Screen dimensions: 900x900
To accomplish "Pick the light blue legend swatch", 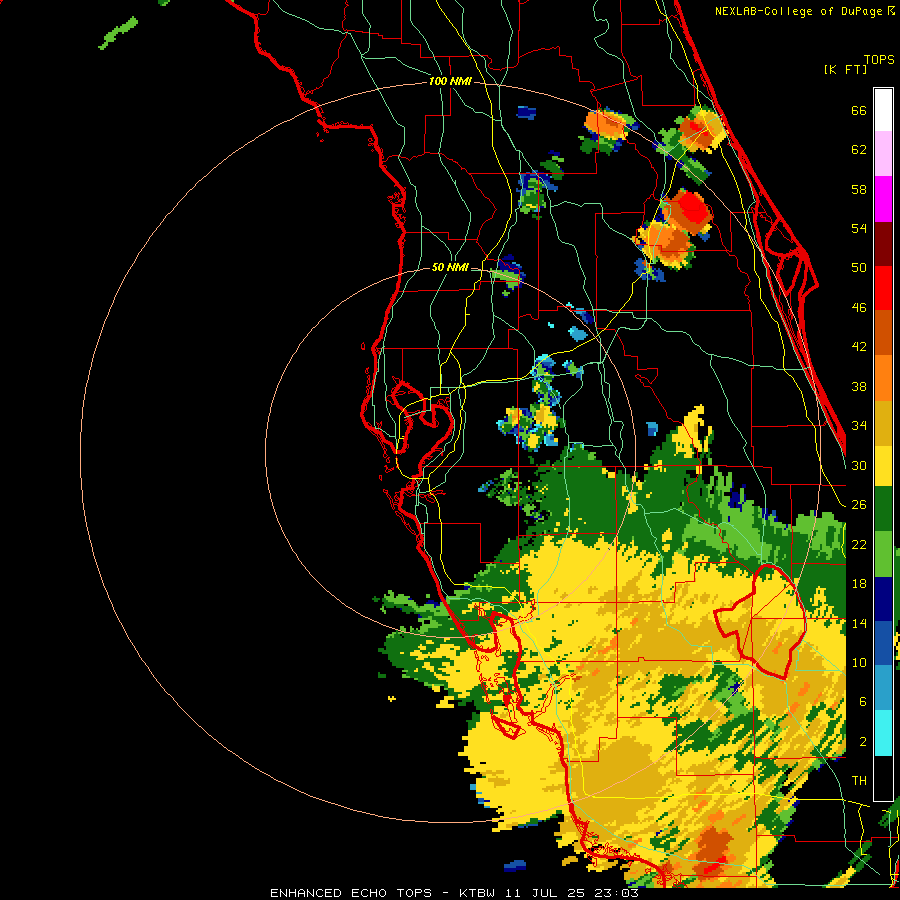I will 883,688.
